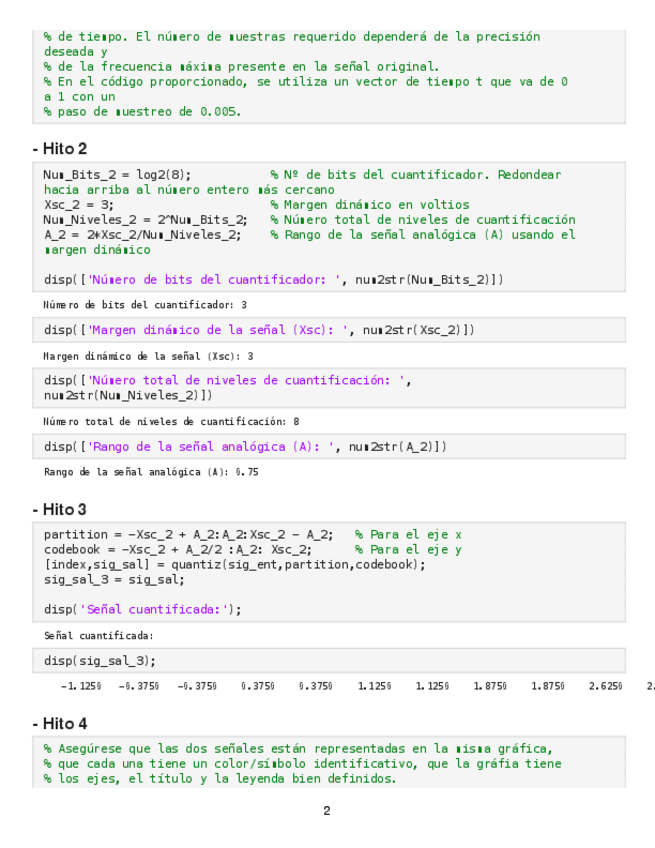Screen dimensions: 655x848
Task: Click output 'Rango de la señal analógica (A): 0.75'
Action: click(151, 472)
